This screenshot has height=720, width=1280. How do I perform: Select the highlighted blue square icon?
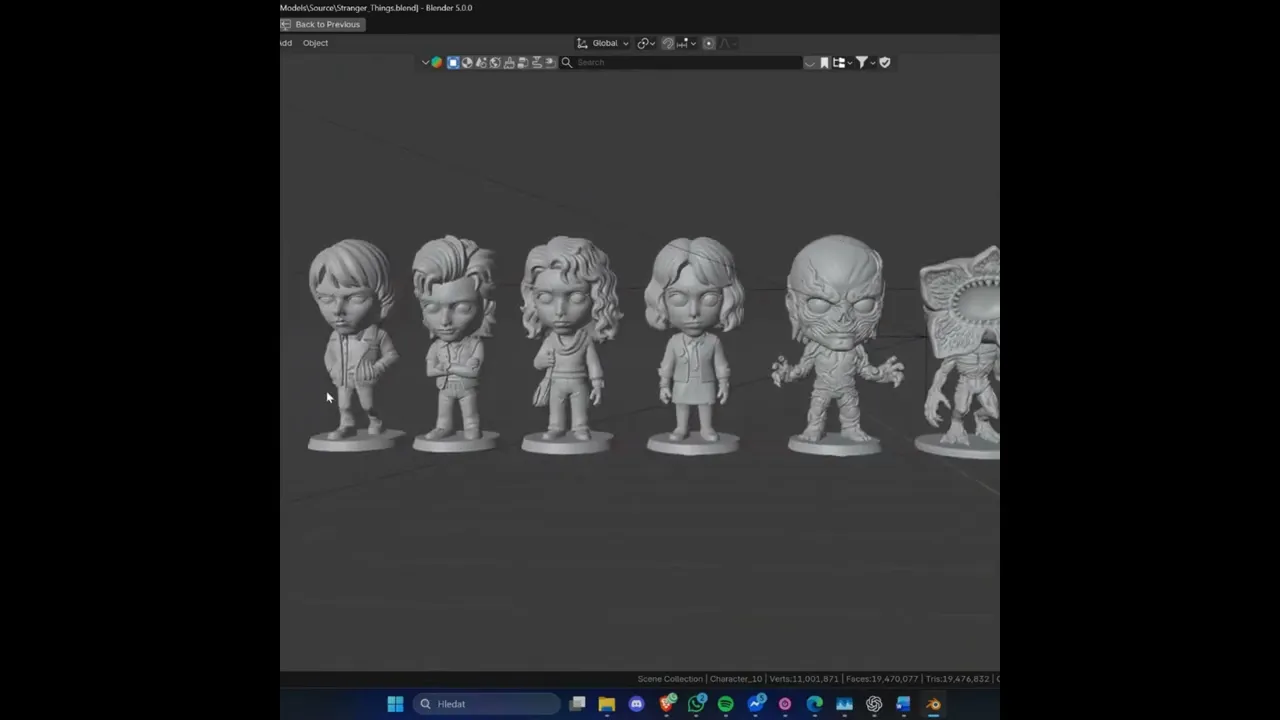click(x=453, y=62)
